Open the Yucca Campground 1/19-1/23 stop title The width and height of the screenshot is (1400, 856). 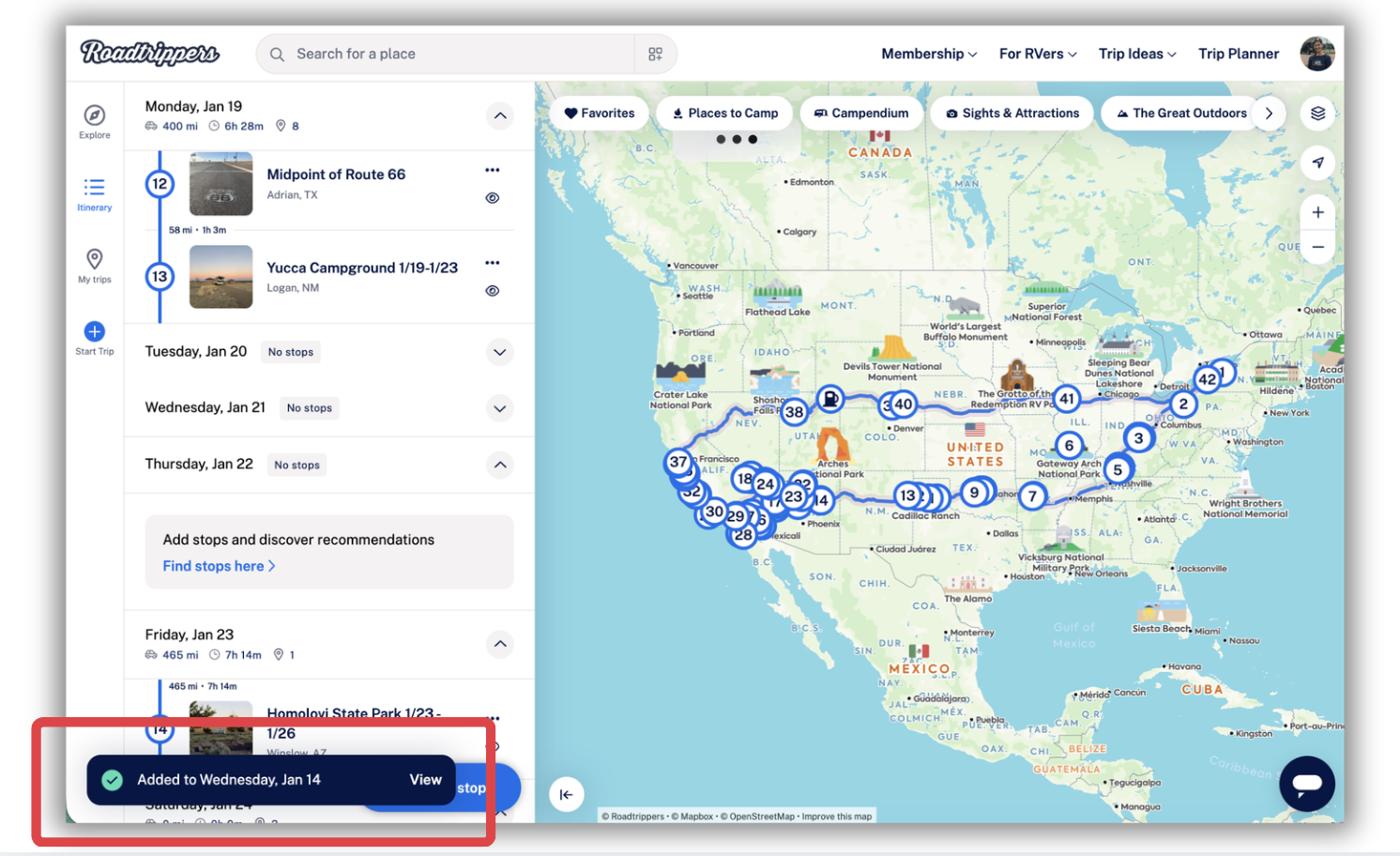click(x=362, y=267)
